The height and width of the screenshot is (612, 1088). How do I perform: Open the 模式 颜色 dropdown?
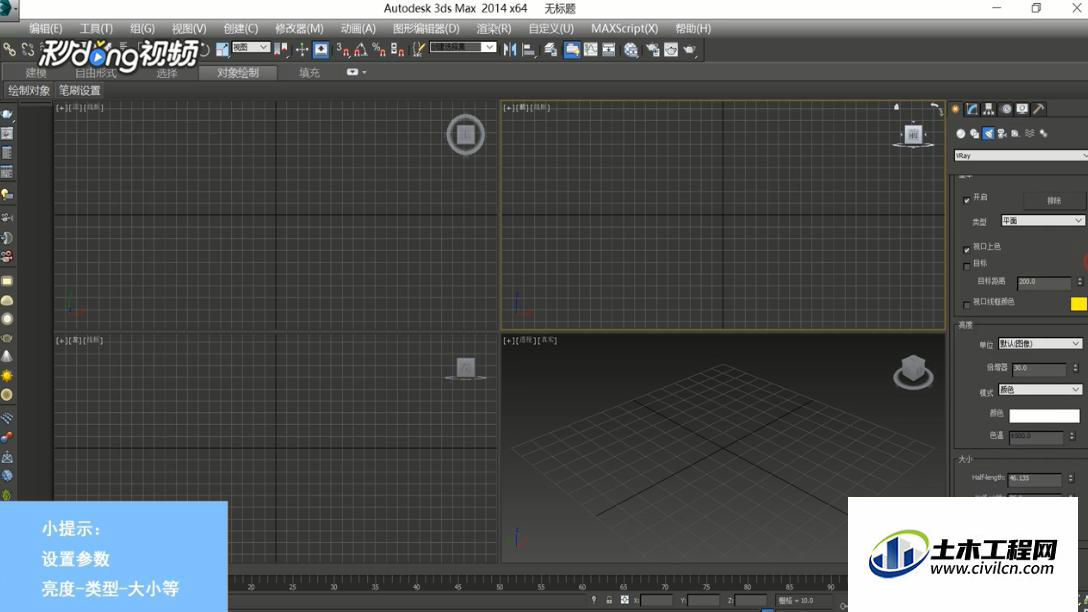[x=1039, y=390]
